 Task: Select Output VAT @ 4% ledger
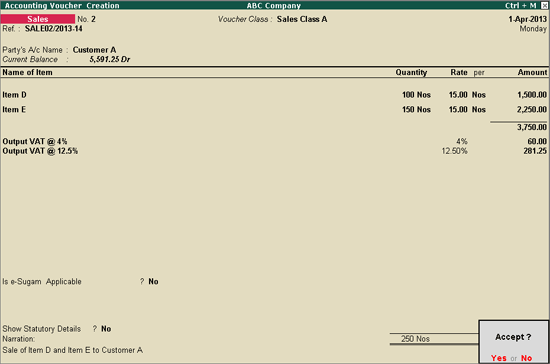35,142
